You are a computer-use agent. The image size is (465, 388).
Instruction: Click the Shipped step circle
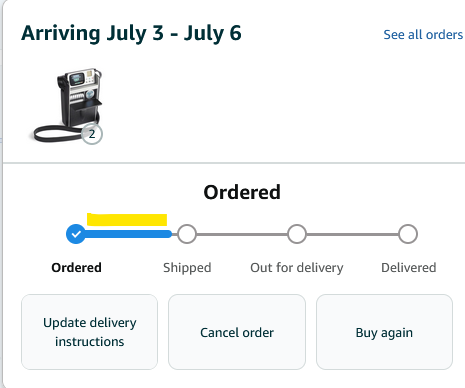point(187,234)
